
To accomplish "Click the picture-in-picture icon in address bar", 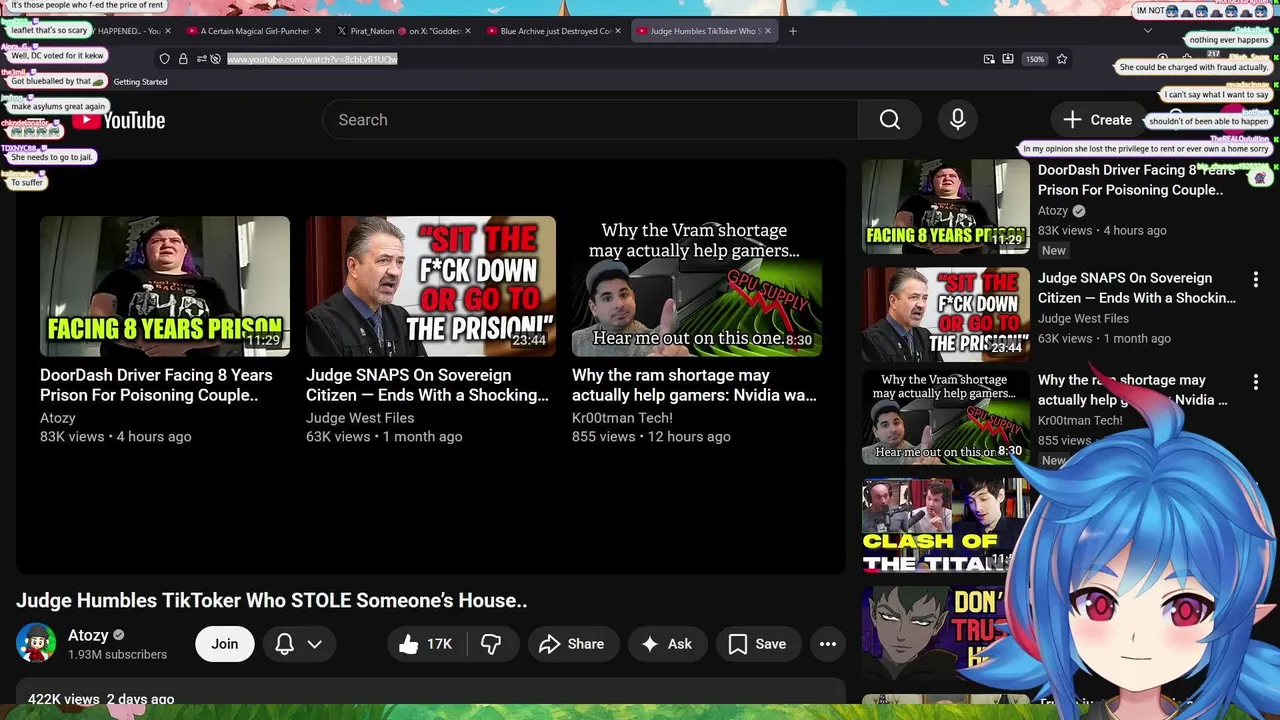I will pyautogui.click(x=989, y=59).
